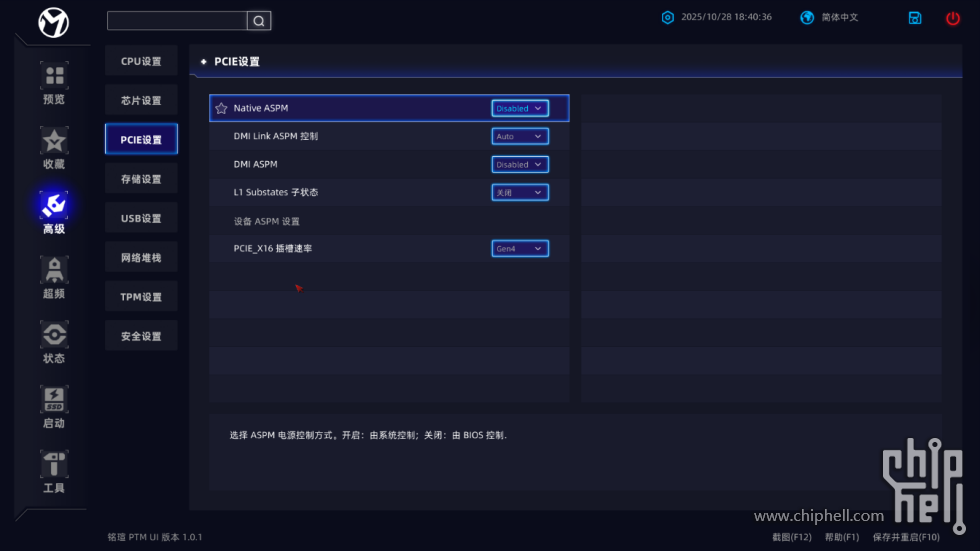This screenshot has width=980, height=551.
Task: Click the power icon in top-right corner
Action: (952, 18)
